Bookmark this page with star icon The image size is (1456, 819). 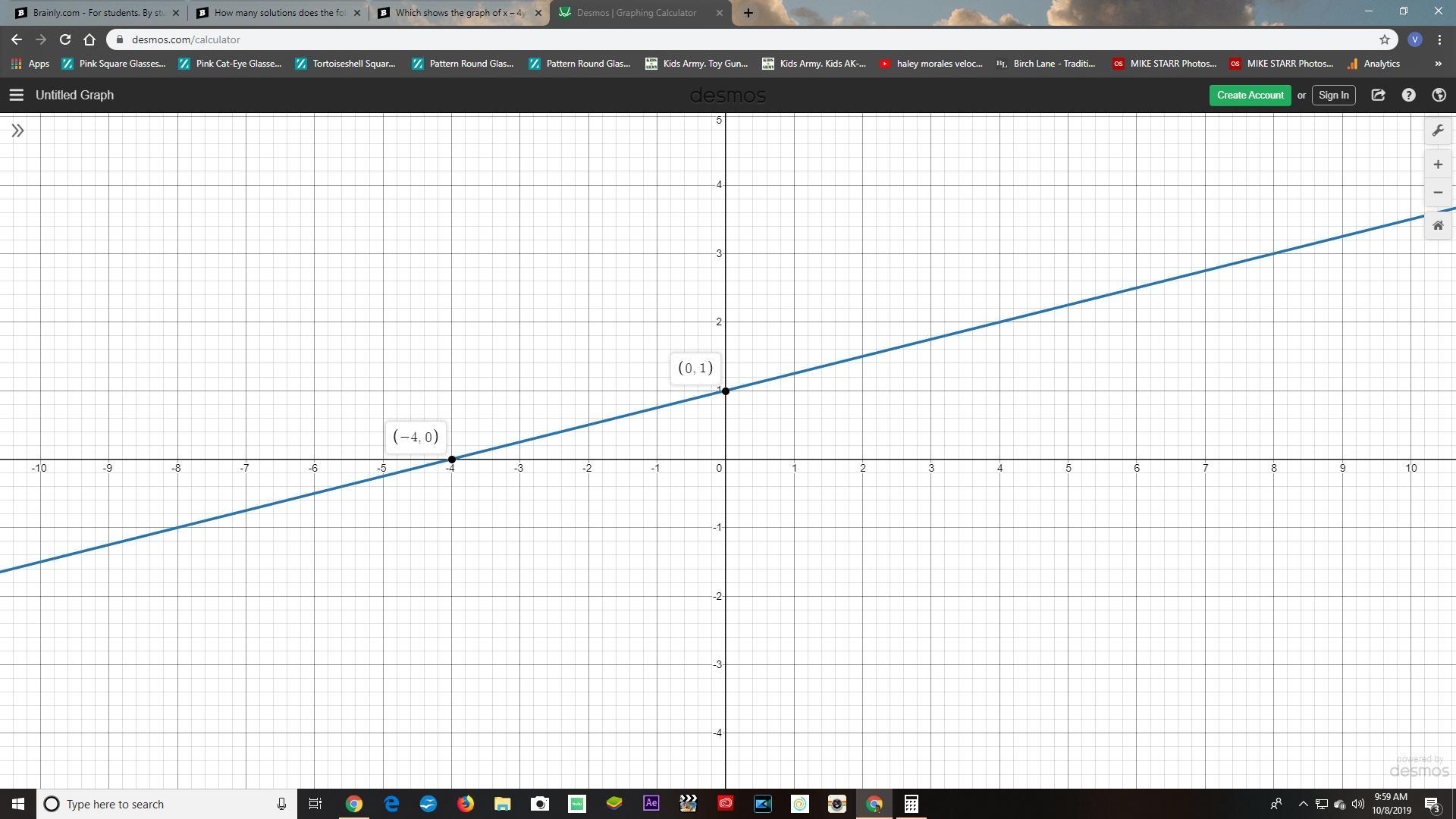[1384, 39]
